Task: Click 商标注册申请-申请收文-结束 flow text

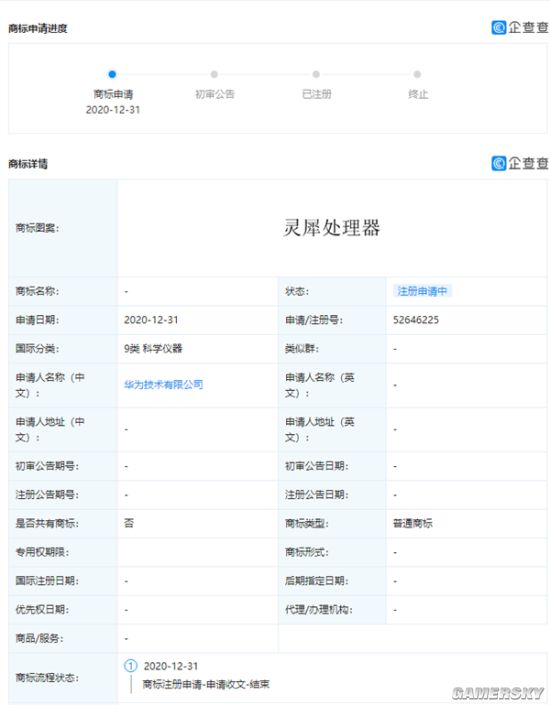Action: [206, 684]
